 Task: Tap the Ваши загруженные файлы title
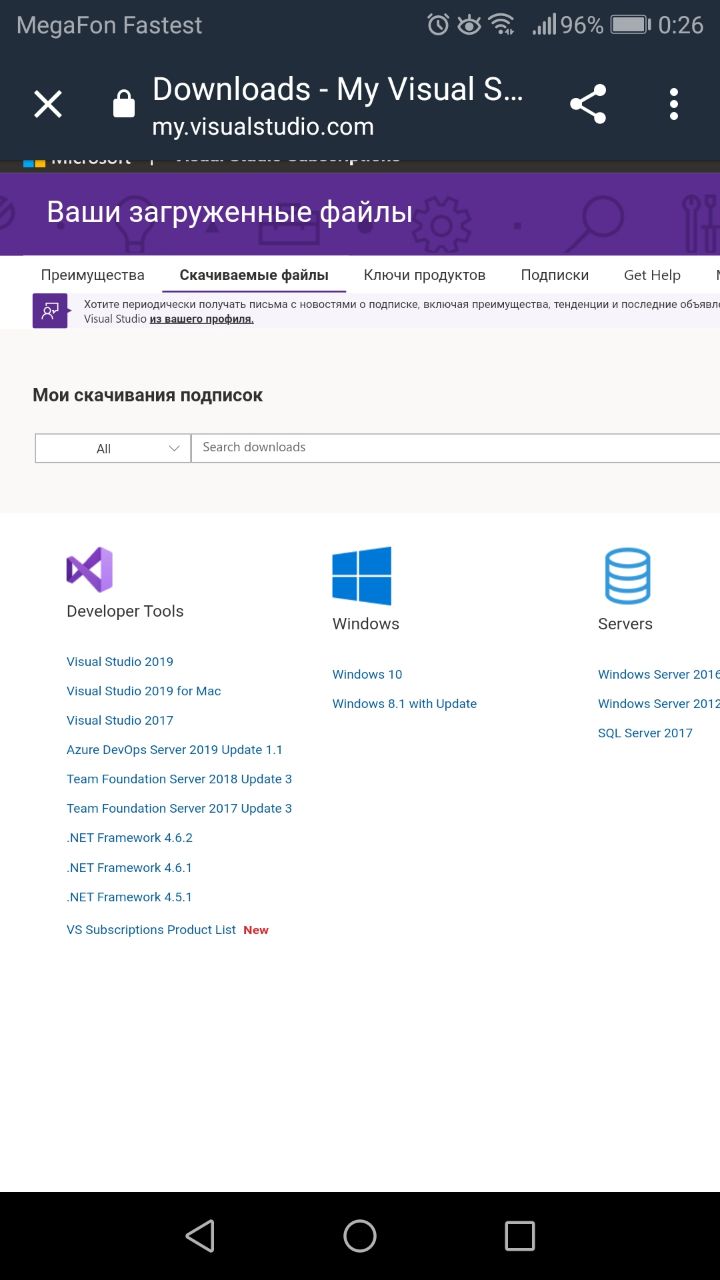pyautogui.click(x=230, y=212)
